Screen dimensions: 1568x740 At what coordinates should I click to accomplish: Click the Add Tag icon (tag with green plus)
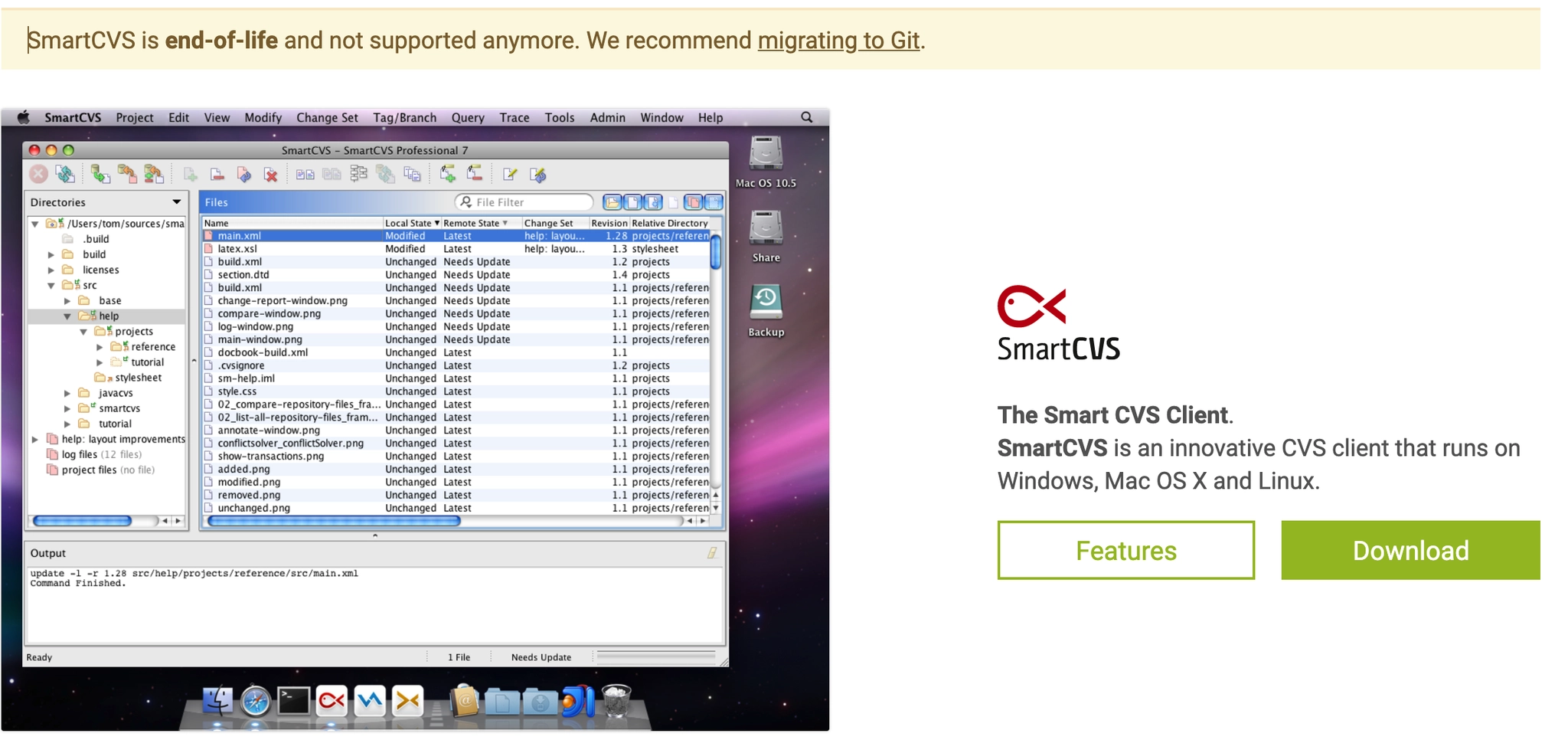448,175
